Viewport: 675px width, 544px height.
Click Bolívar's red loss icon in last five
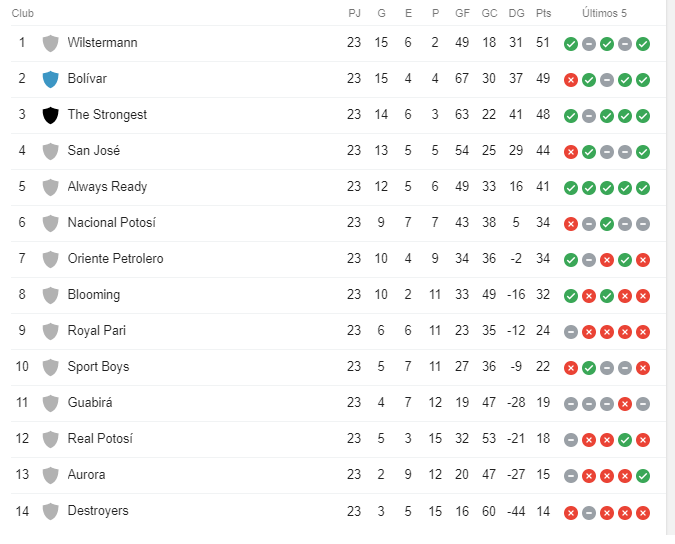pyautogui.click(x=571, y=80)
